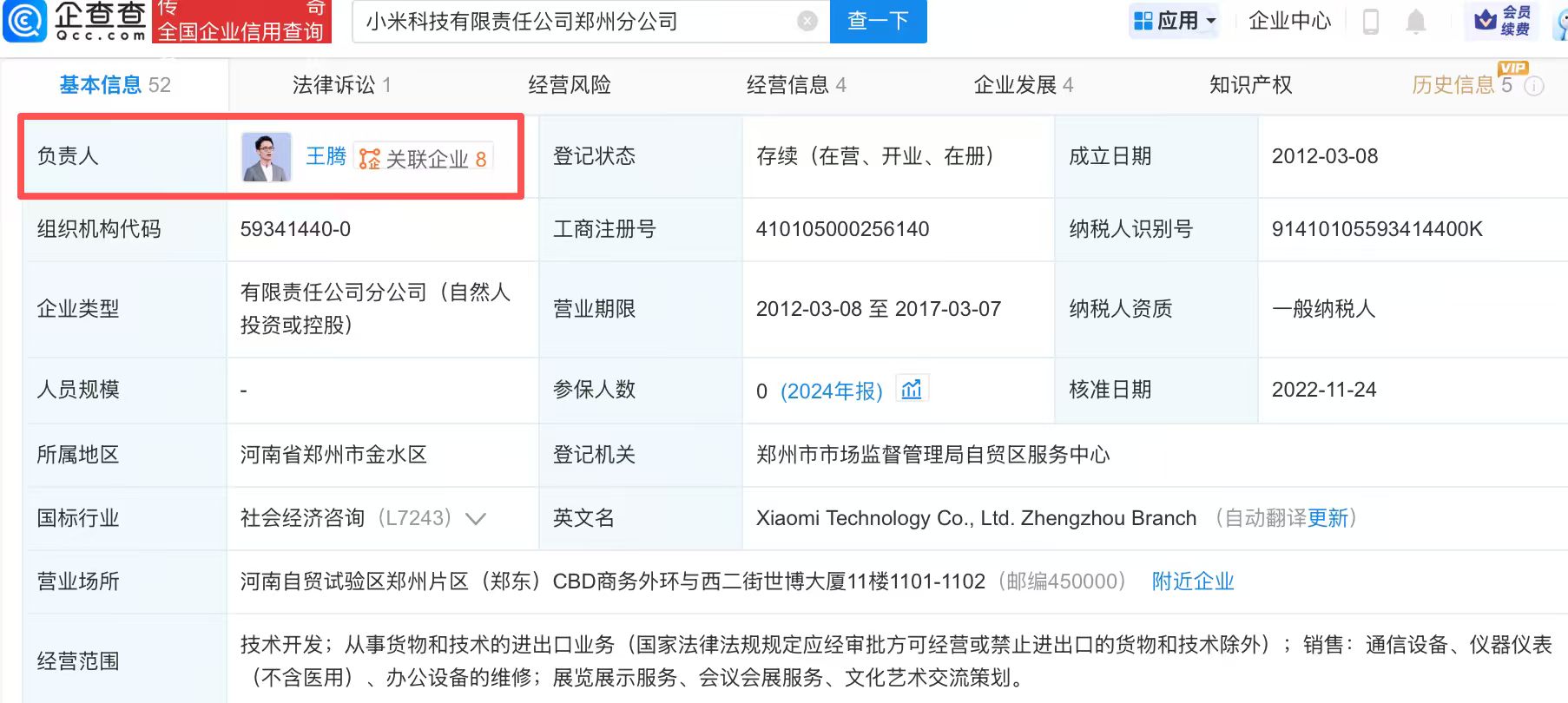This screenshot has height=703, width=1568.
Task: Clear the search box with the X icon
Action: click(x=807, y=22)
